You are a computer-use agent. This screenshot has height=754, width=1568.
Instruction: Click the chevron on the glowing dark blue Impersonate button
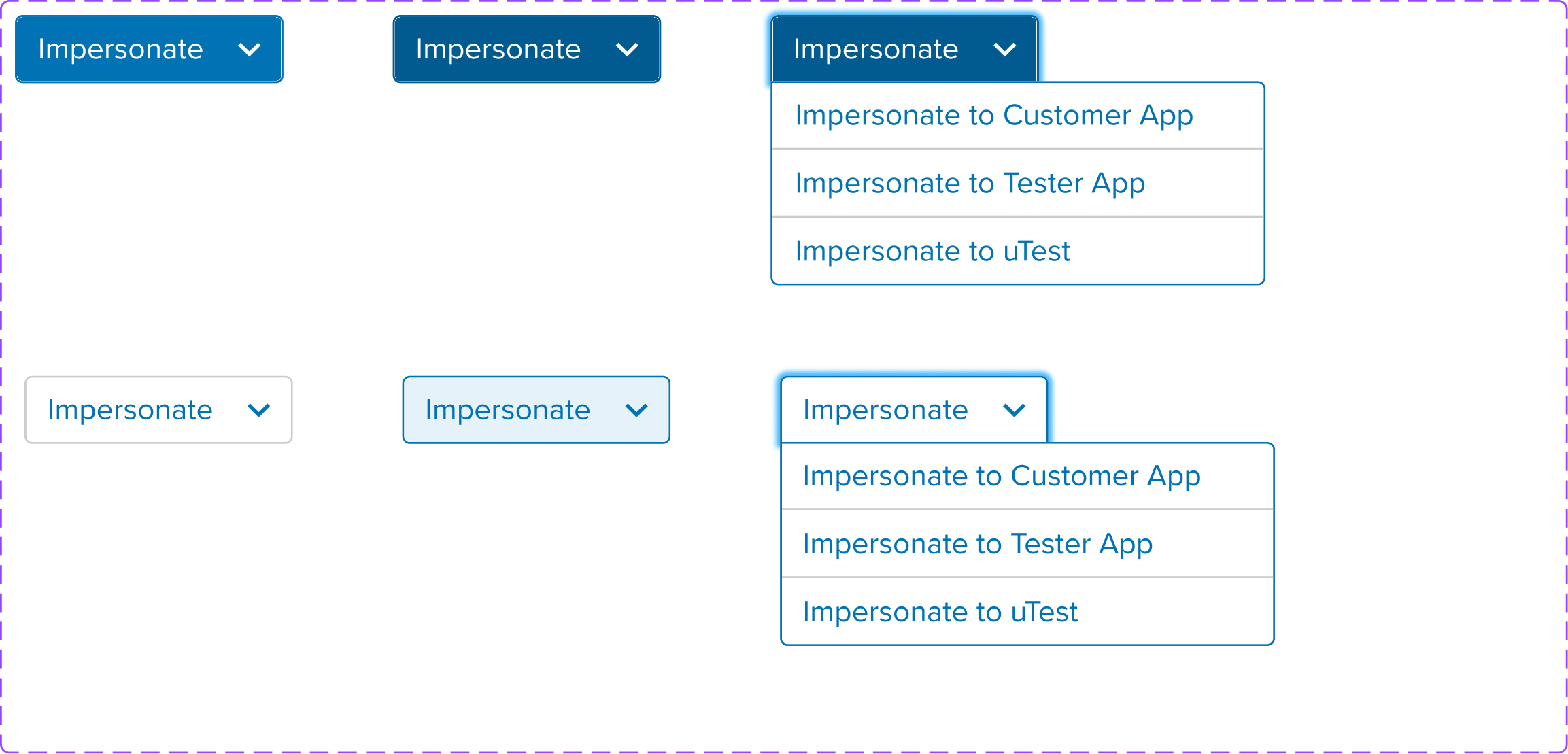[1004, 50]
